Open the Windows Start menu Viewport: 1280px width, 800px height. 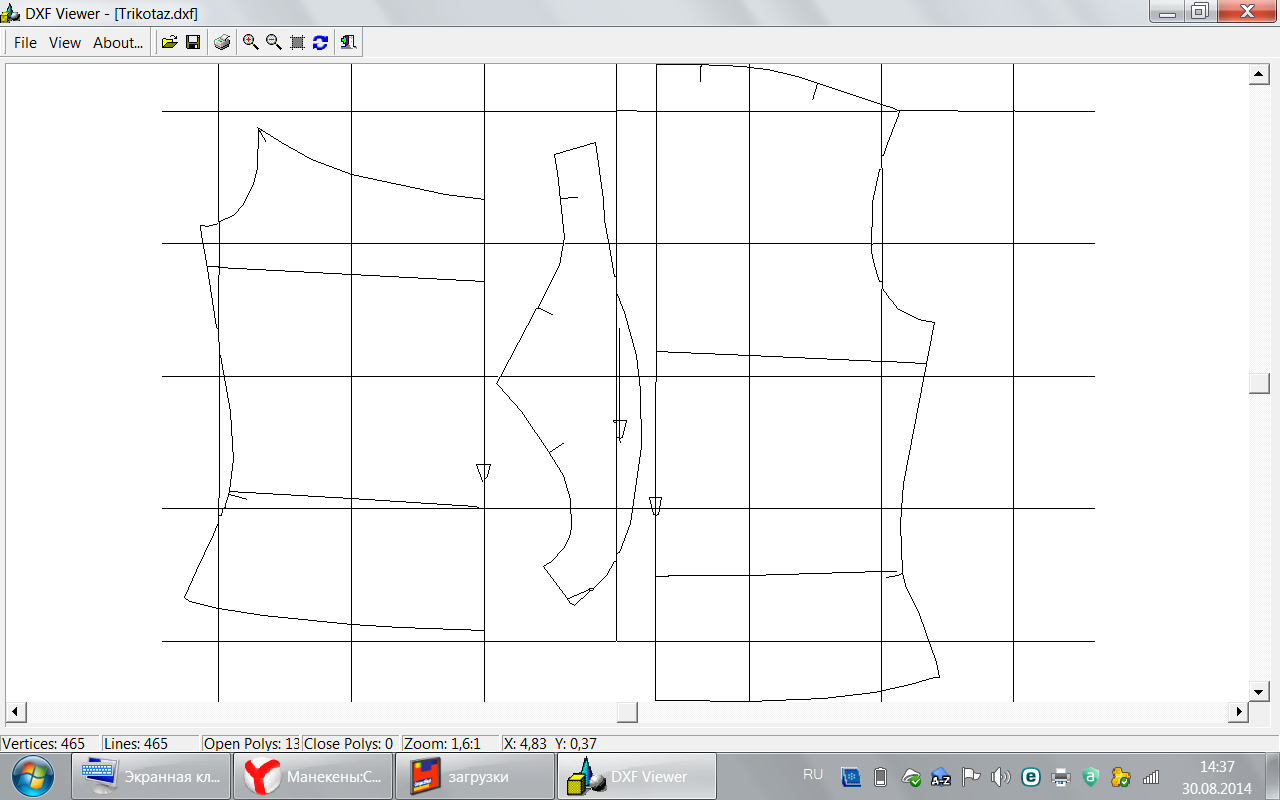33,776
